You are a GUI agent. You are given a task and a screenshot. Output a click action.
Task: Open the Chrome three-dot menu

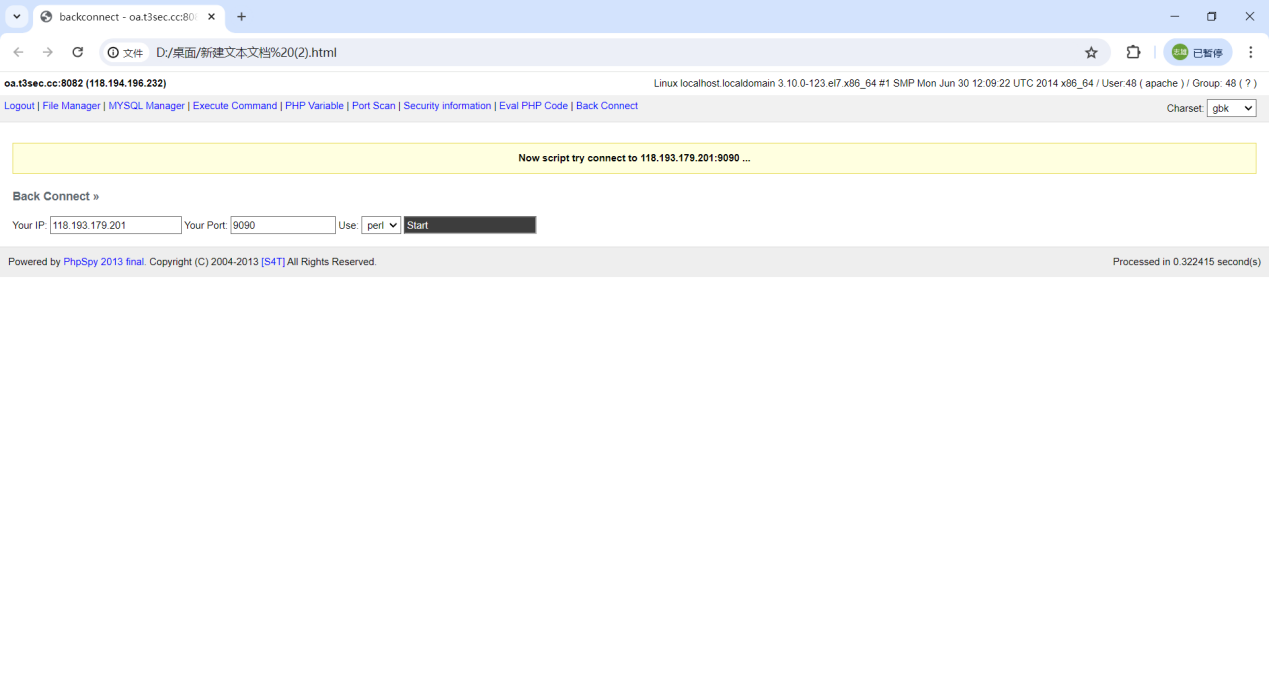1250,52
